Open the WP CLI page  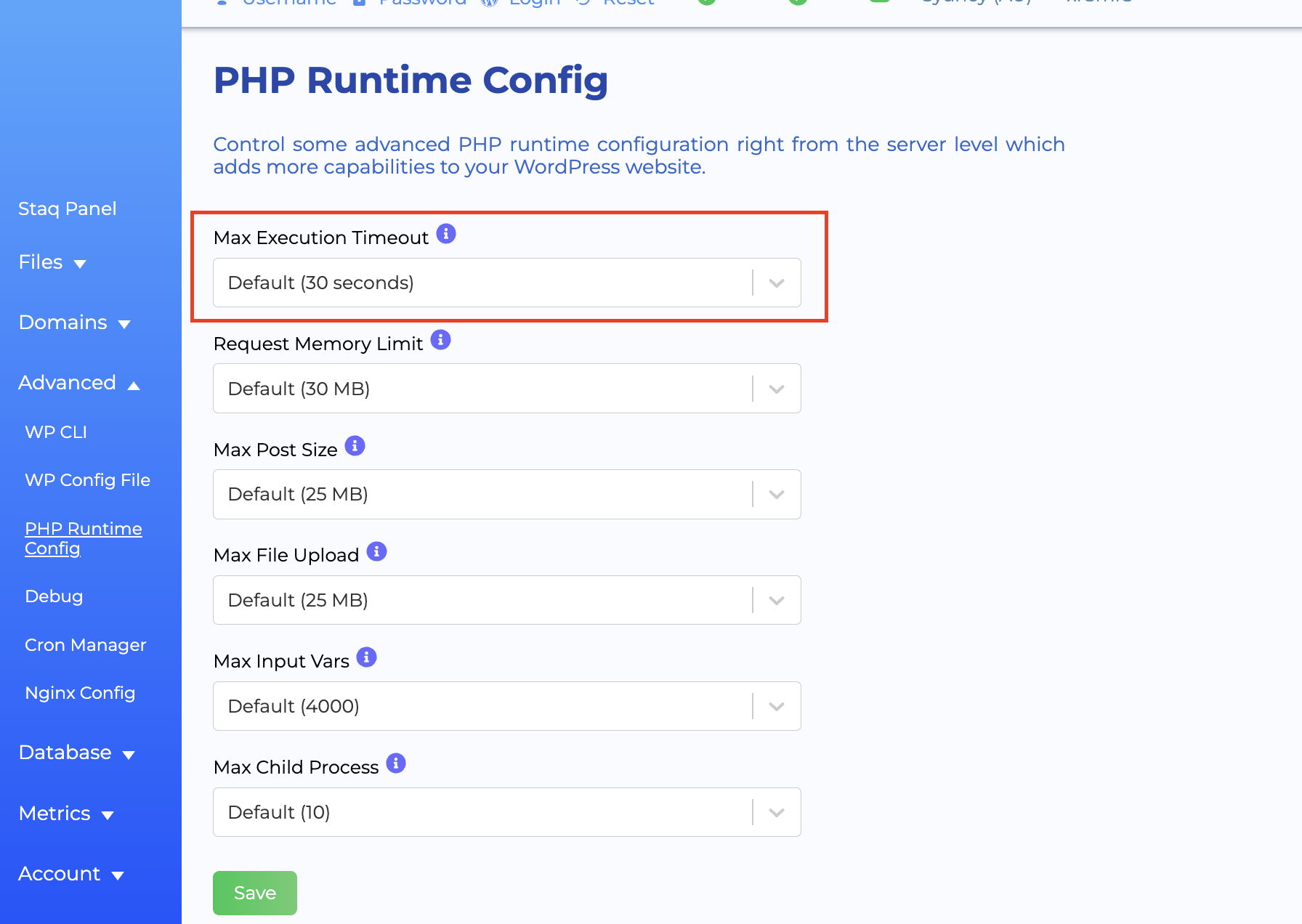tap(56, 432)
